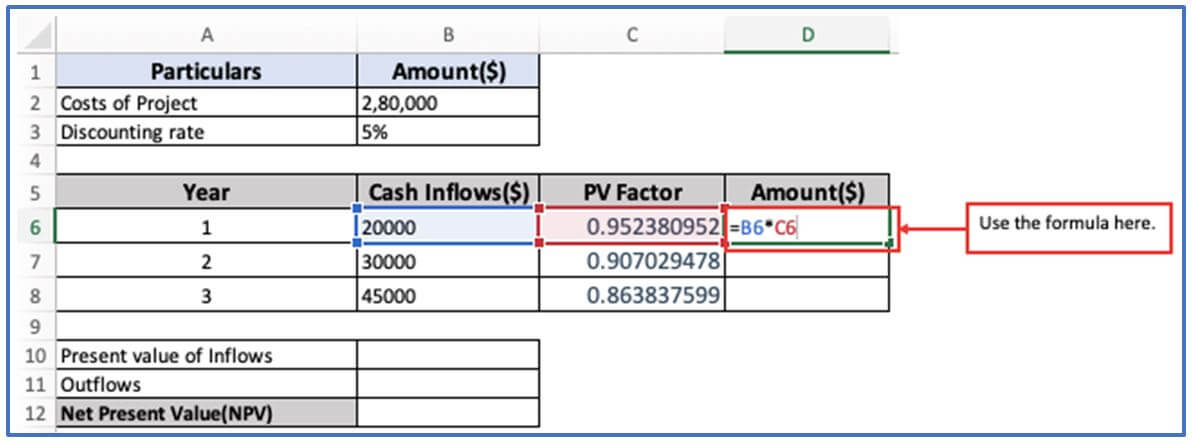Select the 0.907029478 PV factor cell
Image resolution: width=1192 pixels, height=444 pixels.
pos(632,262)
